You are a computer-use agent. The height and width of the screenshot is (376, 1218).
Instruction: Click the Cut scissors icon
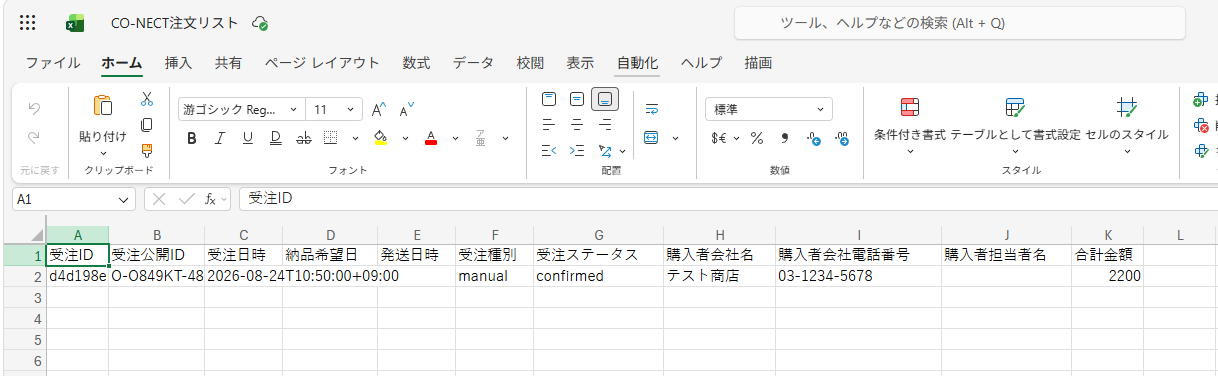[147, 99]
